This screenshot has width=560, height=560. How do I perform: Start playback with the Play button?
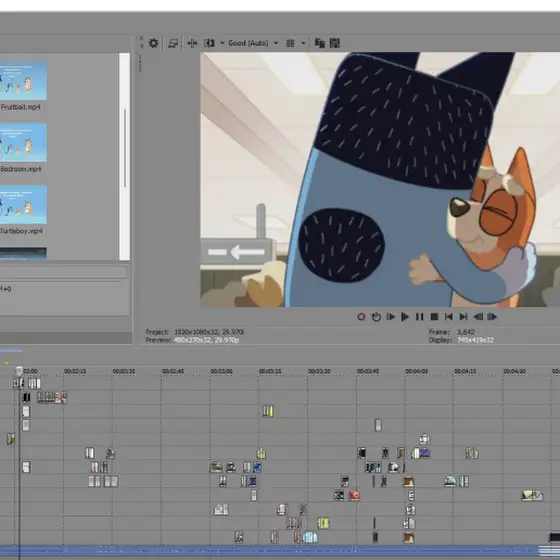tap(405, 317)
